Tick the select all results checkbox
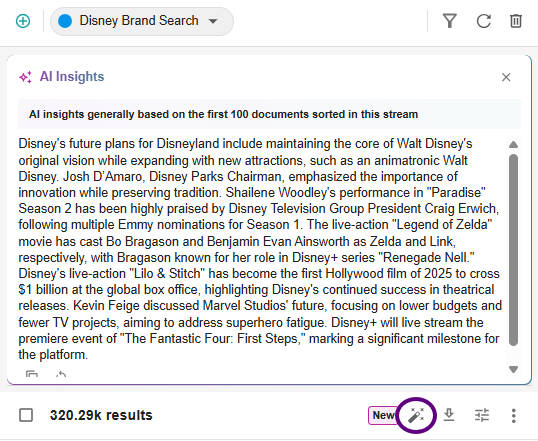The height and width of the screenshot is (441, 538). [x=26, y=415]
